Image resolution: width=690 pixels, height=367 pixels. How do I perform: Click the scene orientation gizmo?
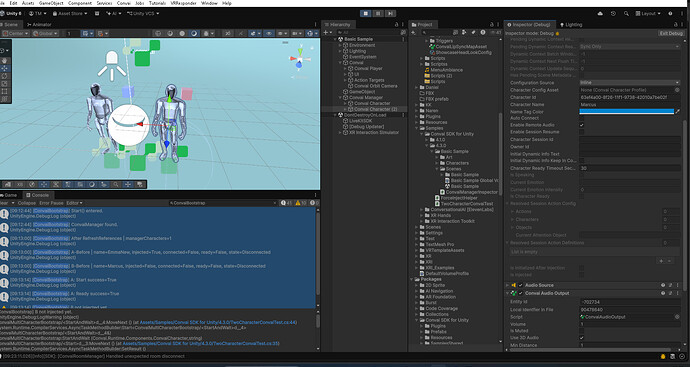(299, 59)
